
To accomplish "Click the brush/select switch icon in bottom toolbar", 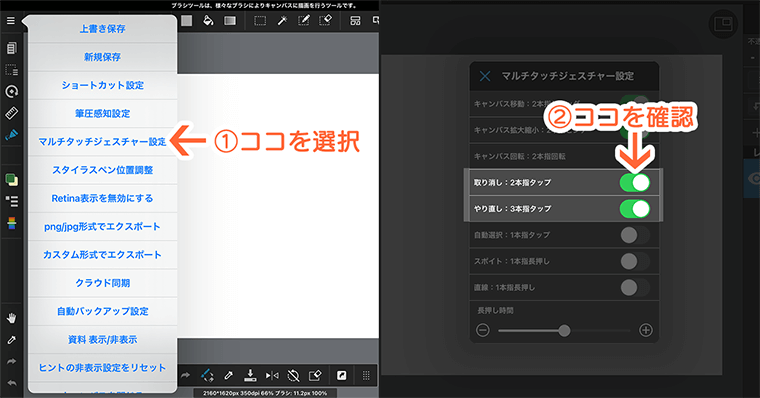I will coord(207,375).
